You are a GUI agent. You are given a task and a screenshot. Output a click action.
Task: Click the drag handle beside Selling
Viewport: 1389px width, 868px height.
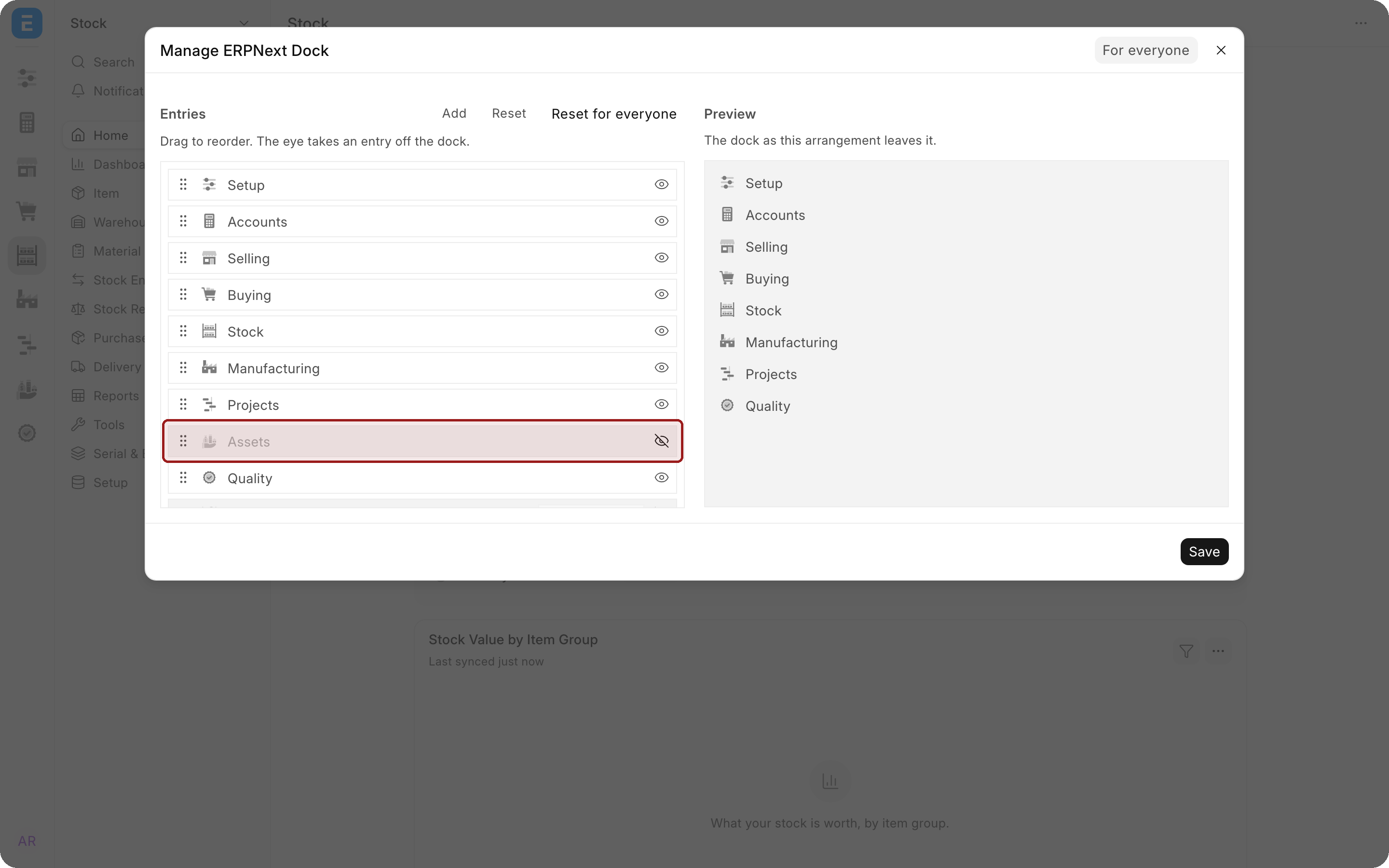click(x=183, y=258)
